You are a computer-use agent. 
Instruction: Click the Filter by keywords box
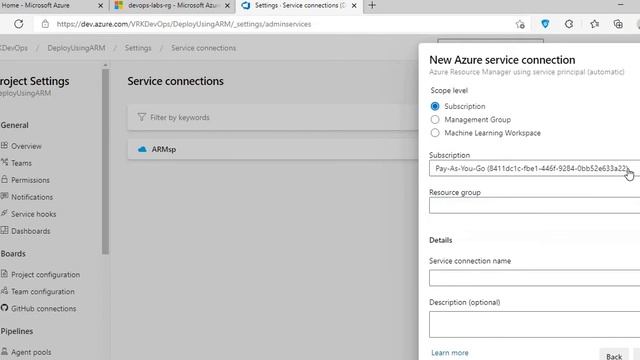273,118
